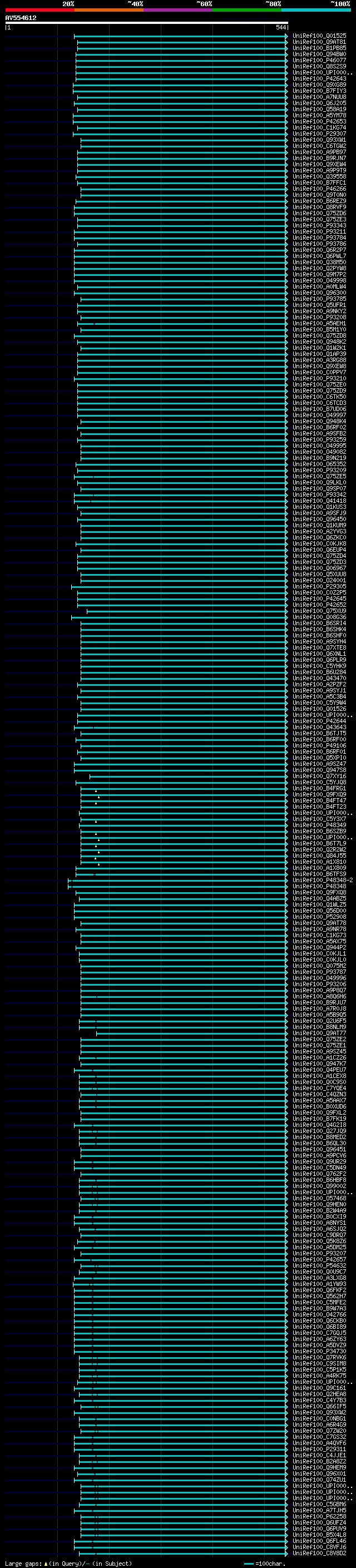The width and height of the screenshot is (356, 1568).
Task: Open hit UniRef100_Q8S2S9
Action: click(x=319, y=66)
